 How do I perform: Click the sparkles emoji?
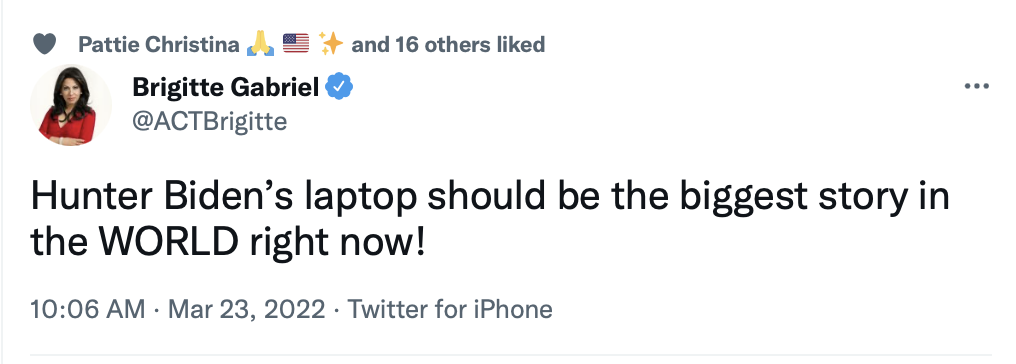pyautogui.click(x=330, y=44)
